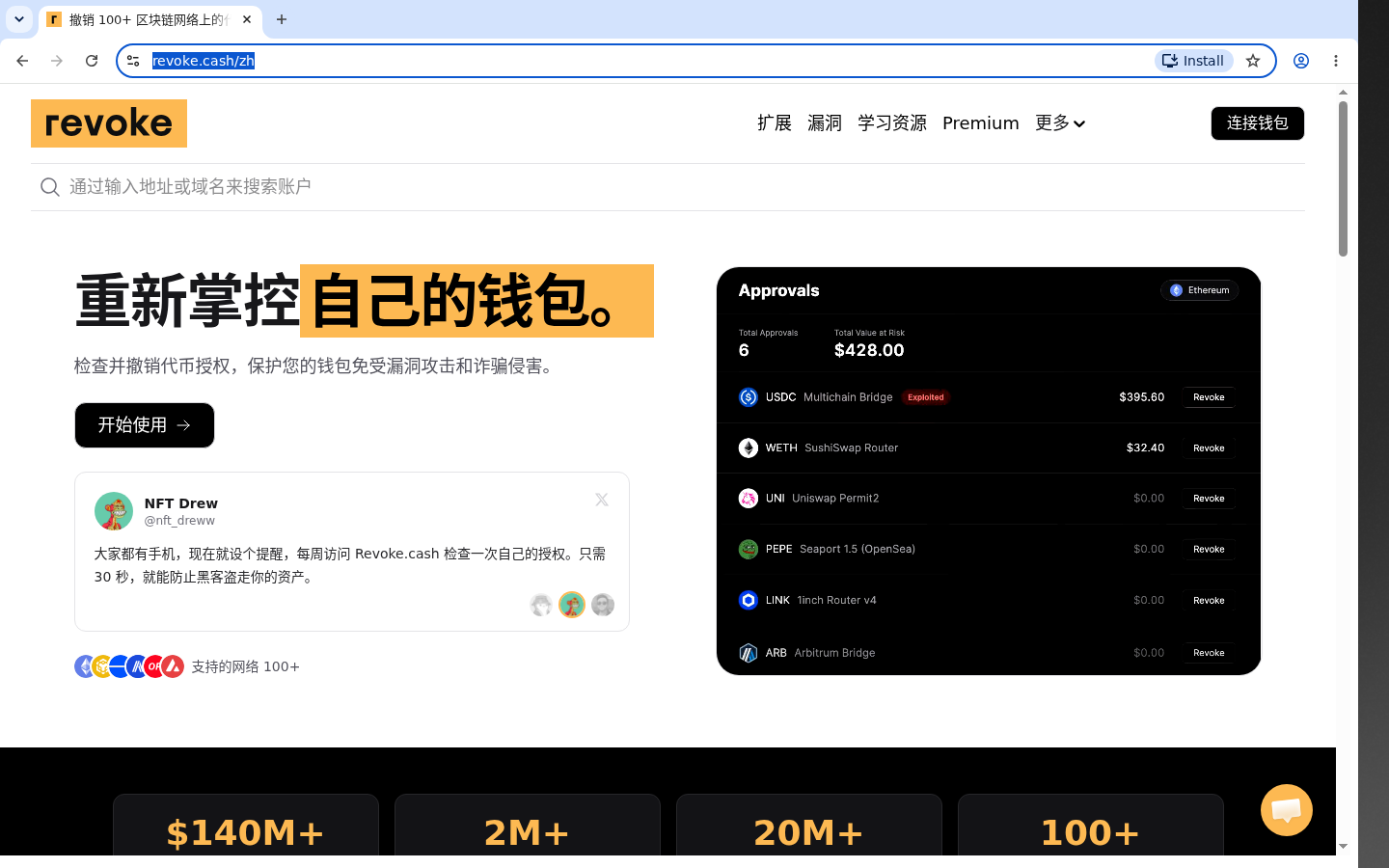Select the third gray testimonial avatar
Image resolution: width=1389 pixels, height=868 pixels.
point(603,605)
